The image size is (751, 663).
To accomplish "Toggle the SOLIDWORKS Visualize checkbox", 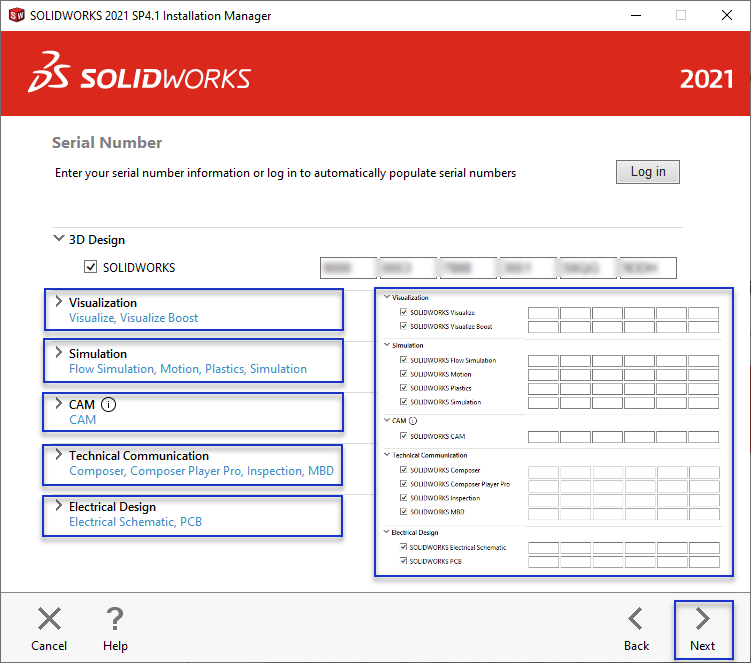I will 403,312.
